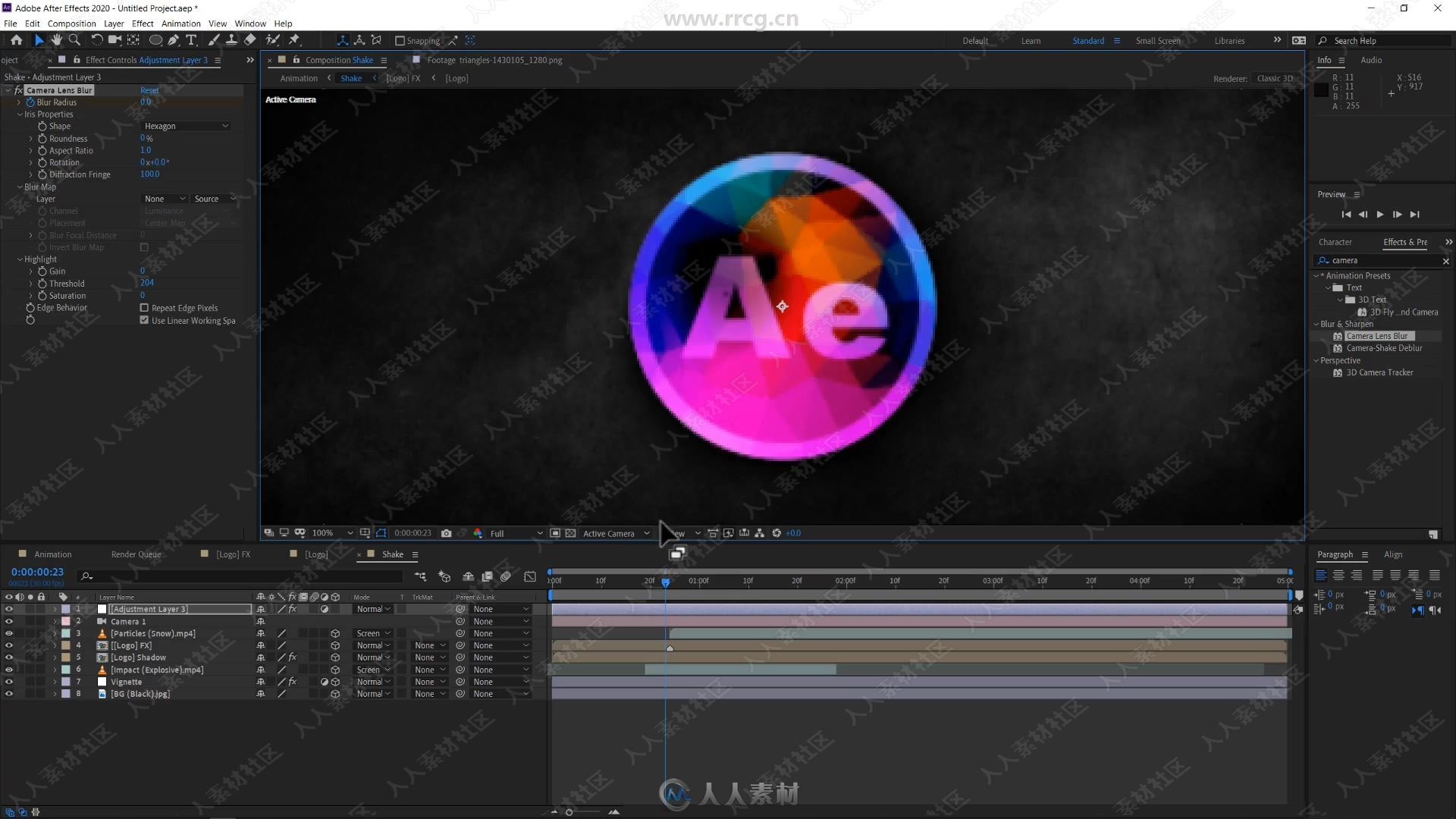The image size is (1456, 819).
Task: Select the Eraser tool
Action: [249, 40]
